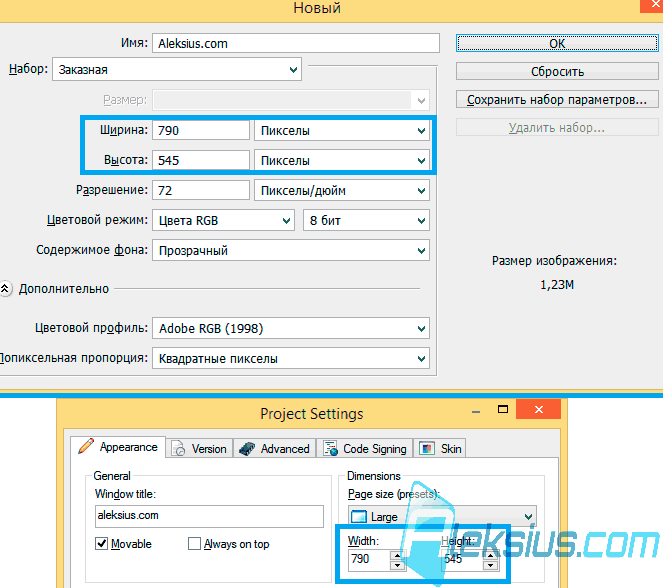This screenshot has width=663, height=588.
Task: Click Сохранить набор параметров button
Action: click(557, 100)
